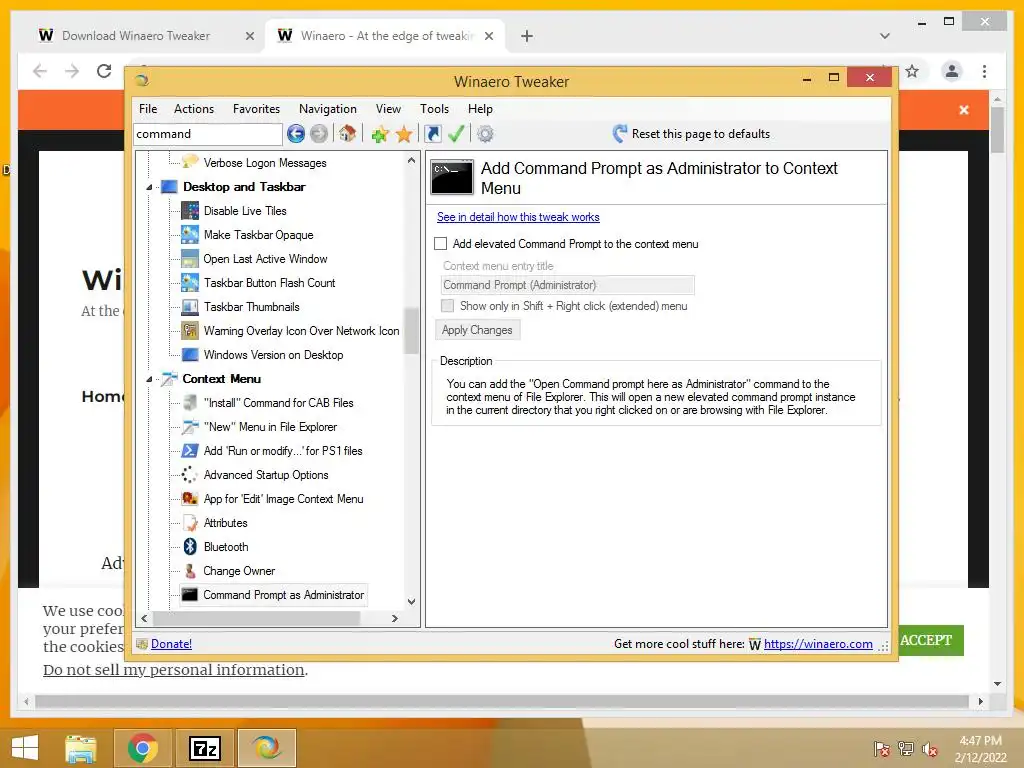Screen dimensions: 1024x768
Task: Click the Open Last Active Window icon
Action: pyautogui.click(x=190, y=259)
